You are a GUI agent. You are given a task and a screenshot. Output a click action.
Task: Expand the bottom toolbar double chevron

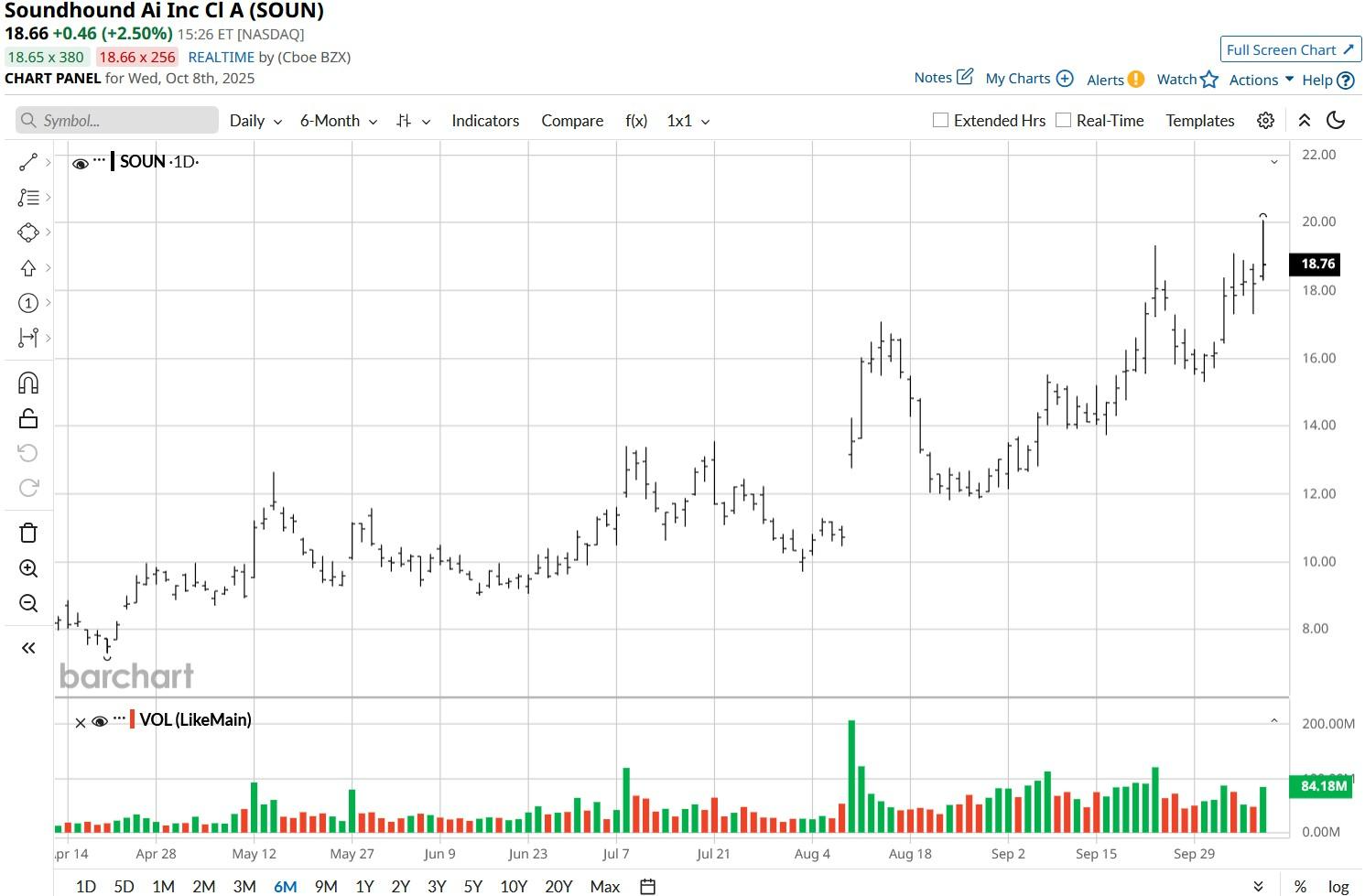click(x=1258, y=886)
